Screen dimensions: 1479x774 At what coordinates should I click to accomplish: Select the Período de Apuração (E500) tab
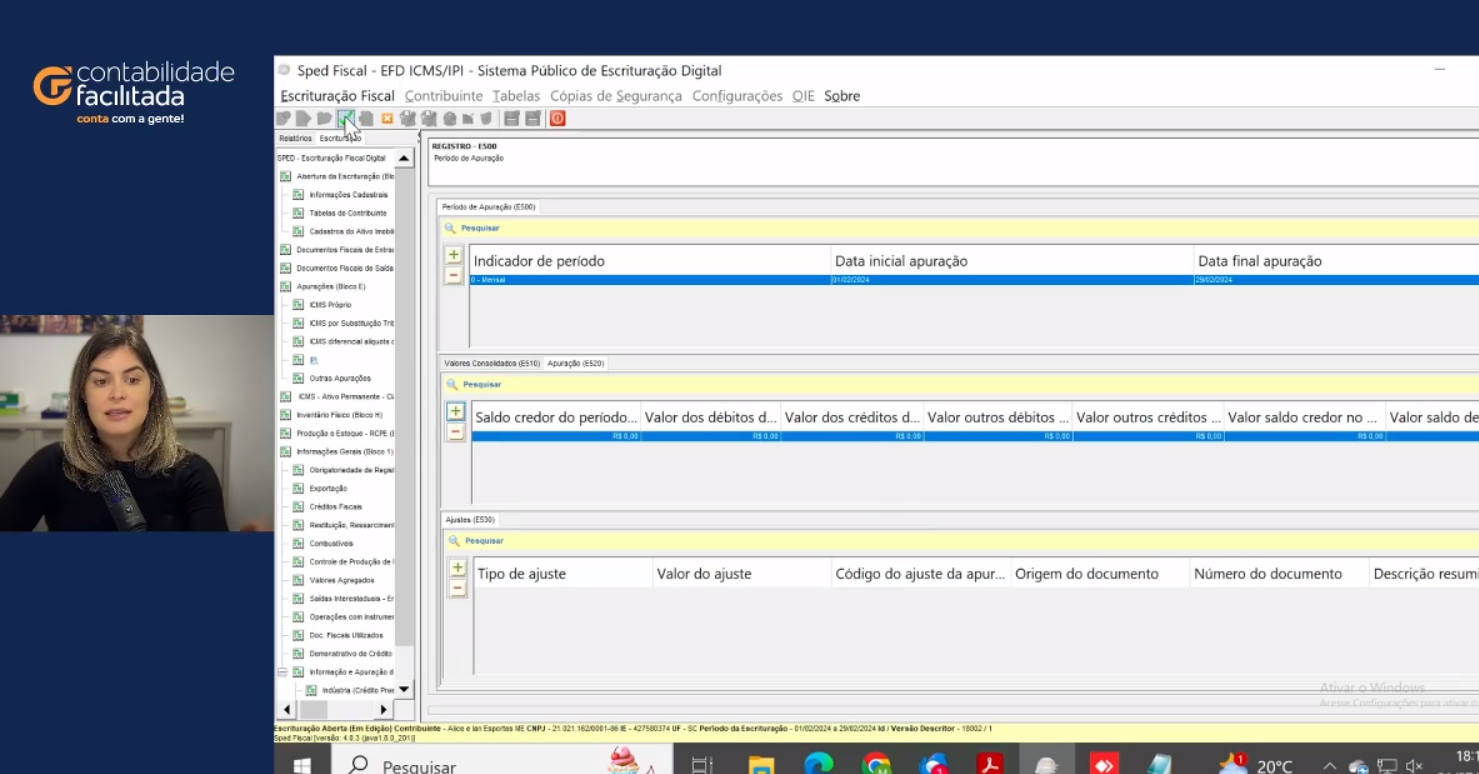(489, 207)
